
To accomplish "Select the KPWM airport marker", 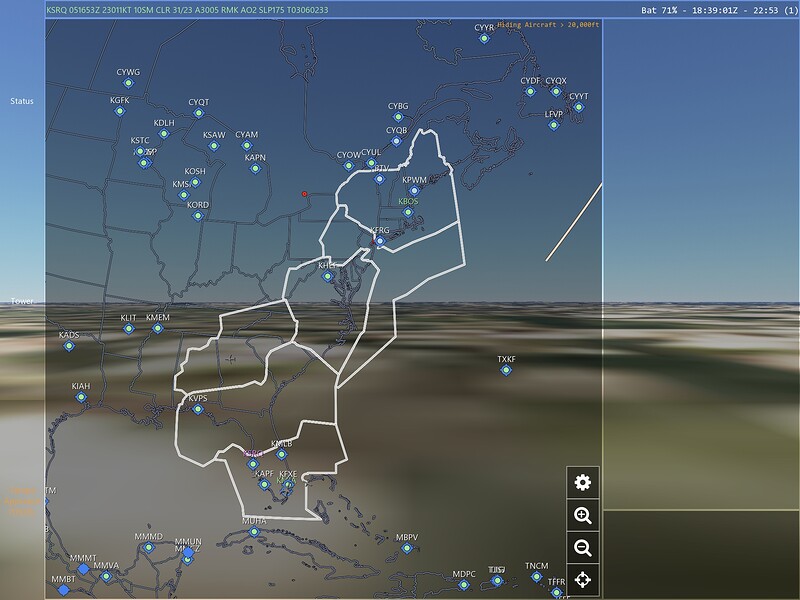I will pos(414,191).
